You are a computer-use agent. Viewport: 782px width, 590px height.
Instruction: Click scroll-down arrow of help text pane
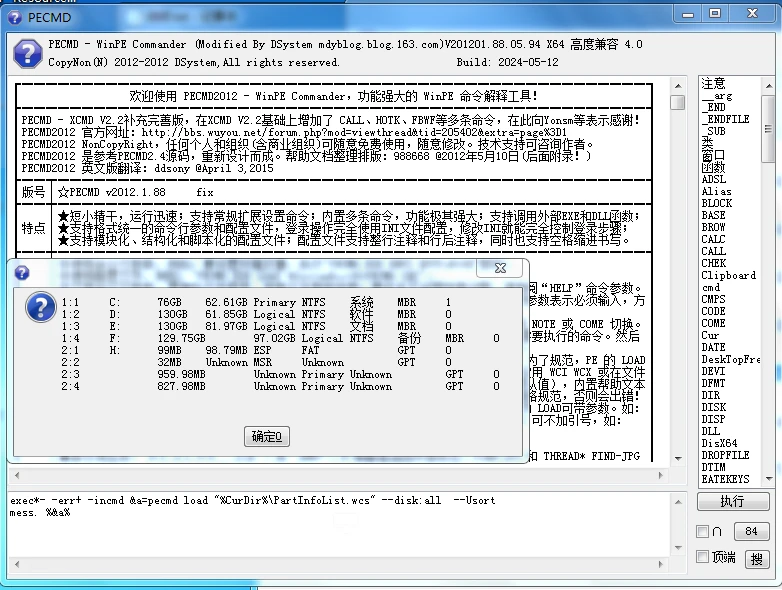click(678, 458)
